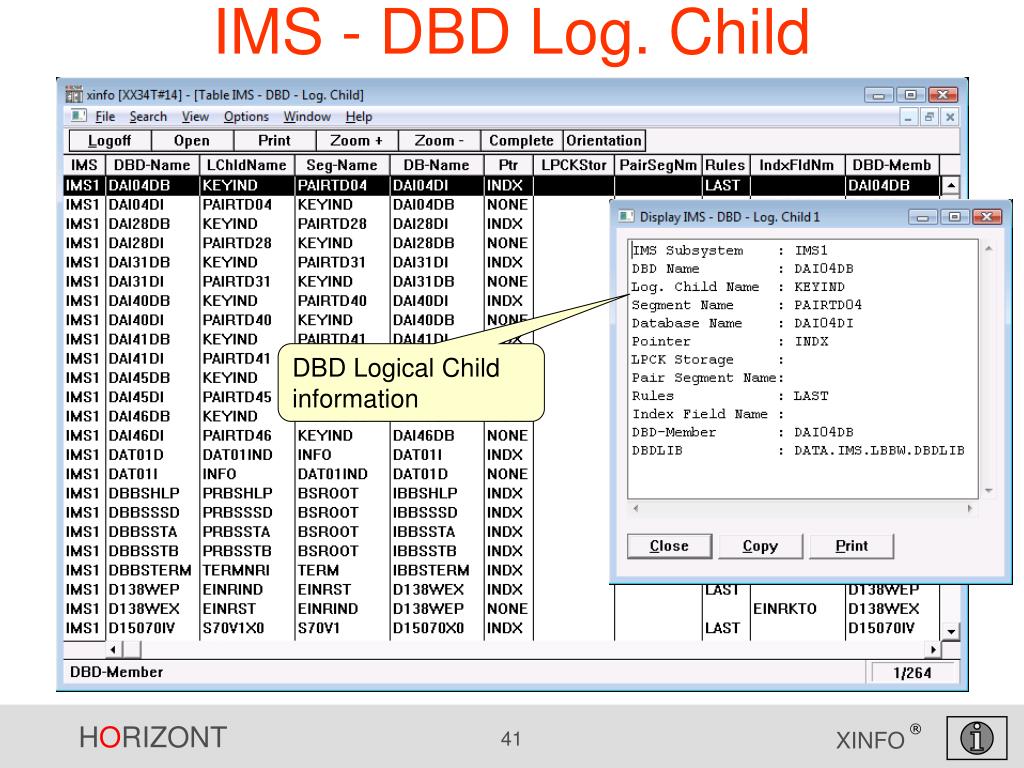Click the LPCKStor column header
The height and width of the screenshot is (768, 1024).
point(574,165)
